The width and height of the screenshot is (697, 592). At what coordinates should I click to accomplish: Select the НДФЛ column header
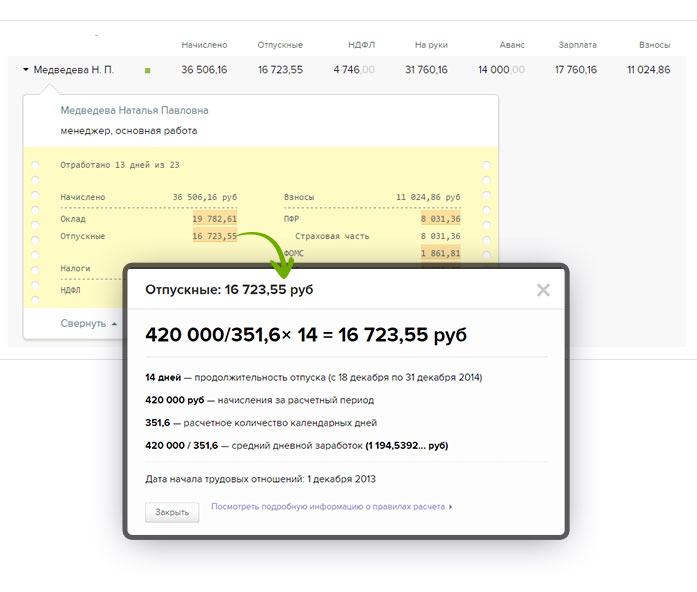tap(361, 45)
